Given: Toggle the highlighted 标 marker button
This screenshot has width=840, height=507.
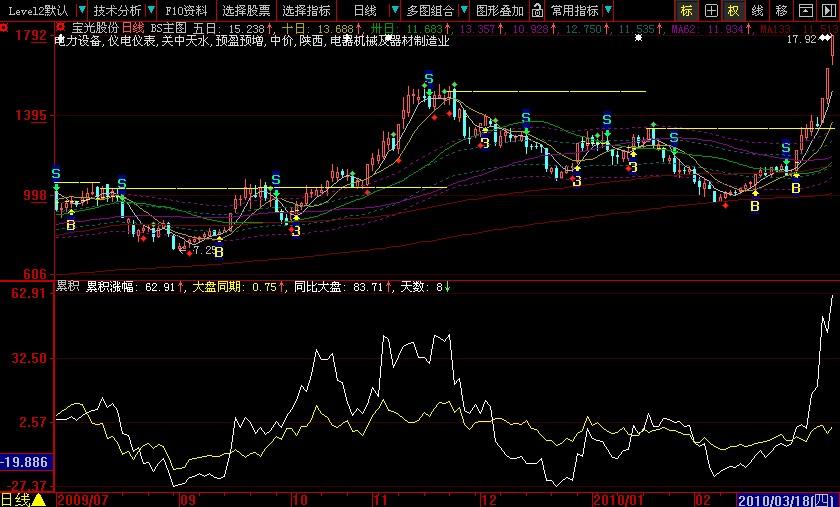Looking at the screenshot, I should coord(686,11).
